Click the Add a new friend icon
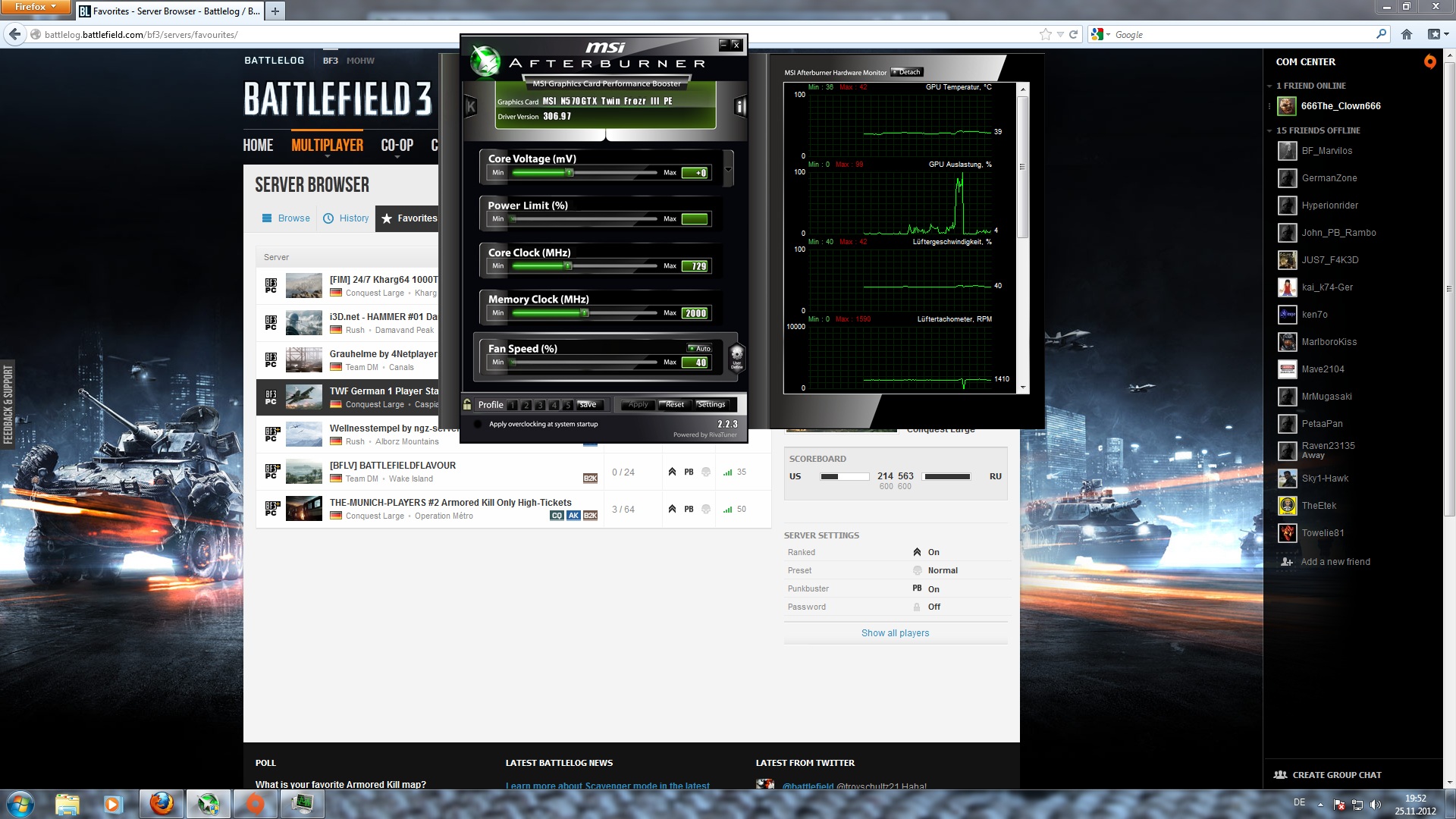 [1287, 562]
